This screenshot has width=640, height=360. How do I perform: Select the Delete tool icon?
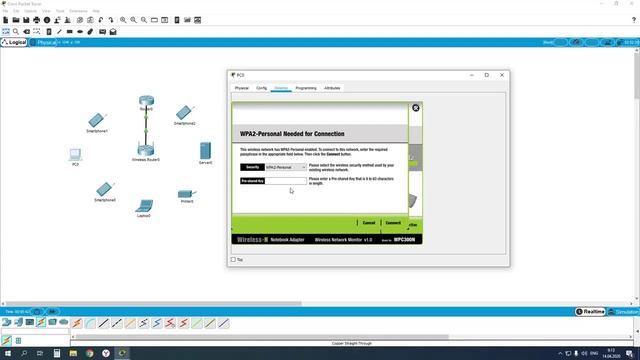[x=27, y=31]
